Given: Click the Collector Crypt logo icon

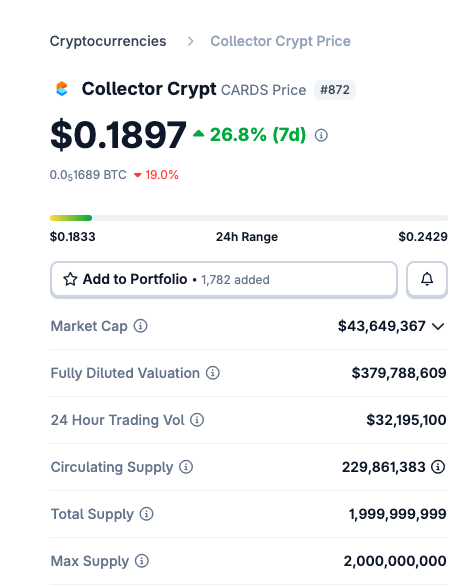Looking at the screenshot, I should 62,89.
